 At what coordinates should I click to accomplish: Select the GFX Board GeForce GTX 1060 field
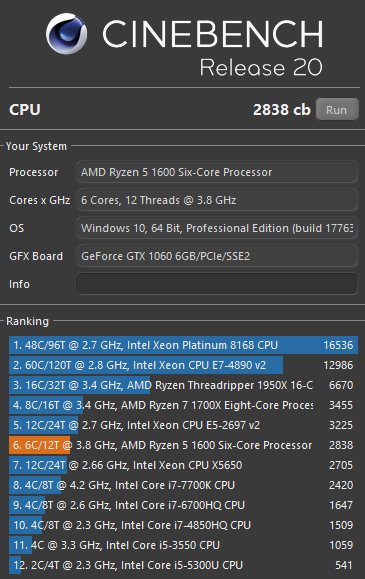pyautogui.click(x=217, y=256)
